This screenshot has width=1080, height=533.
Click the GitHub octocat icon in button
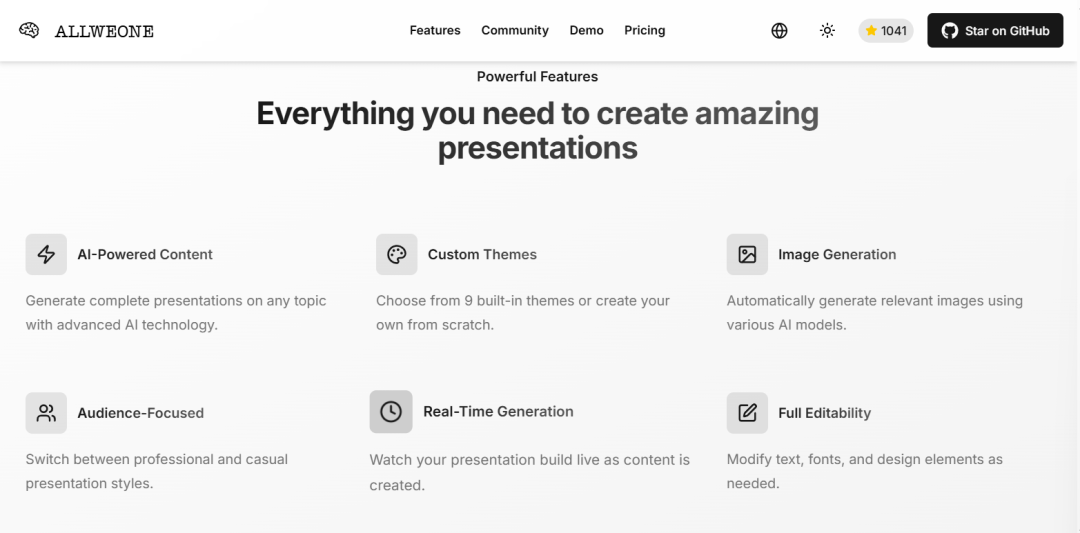click(x=950, y=30)
